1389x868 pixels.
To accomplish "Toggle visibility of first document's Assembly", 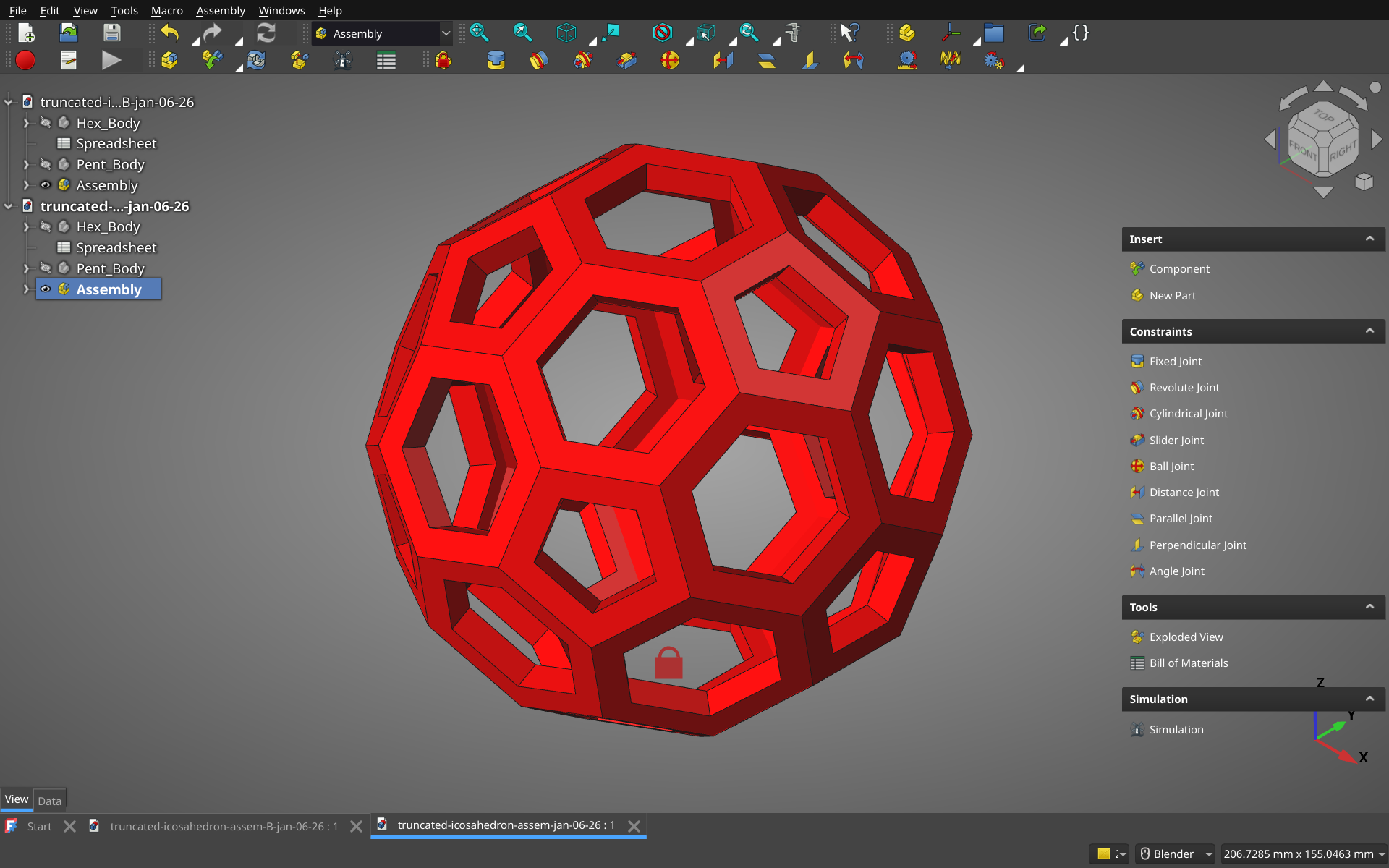I will pos(46,185).
